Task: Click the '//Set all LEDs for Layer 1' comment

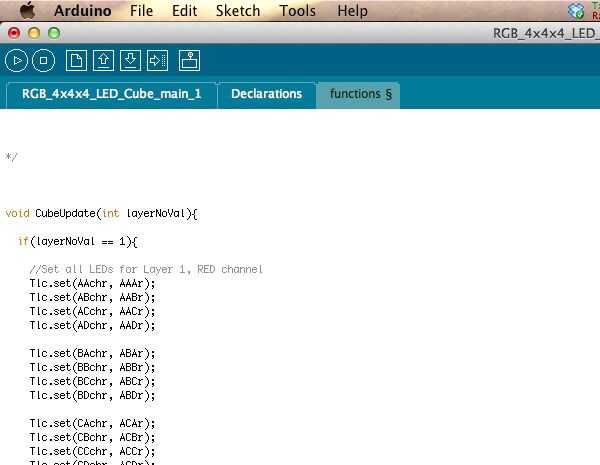Action: click(146, 269)
